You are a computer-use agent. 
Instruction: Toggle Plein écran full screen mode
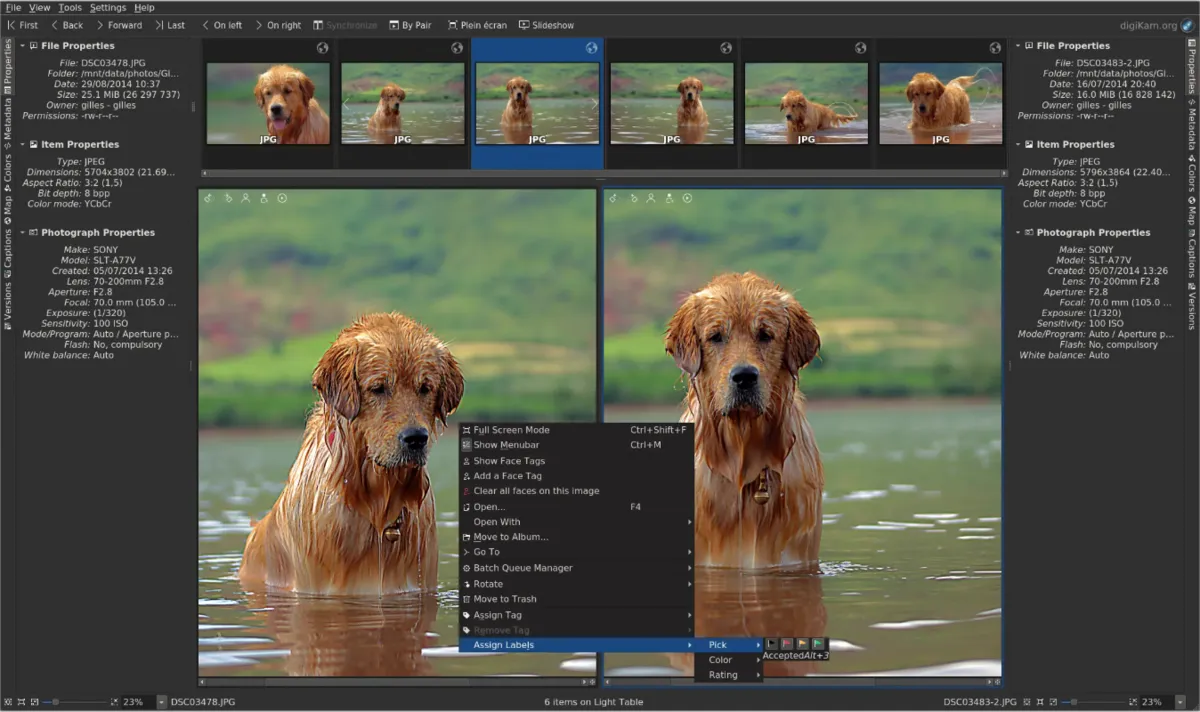[476, 25]
